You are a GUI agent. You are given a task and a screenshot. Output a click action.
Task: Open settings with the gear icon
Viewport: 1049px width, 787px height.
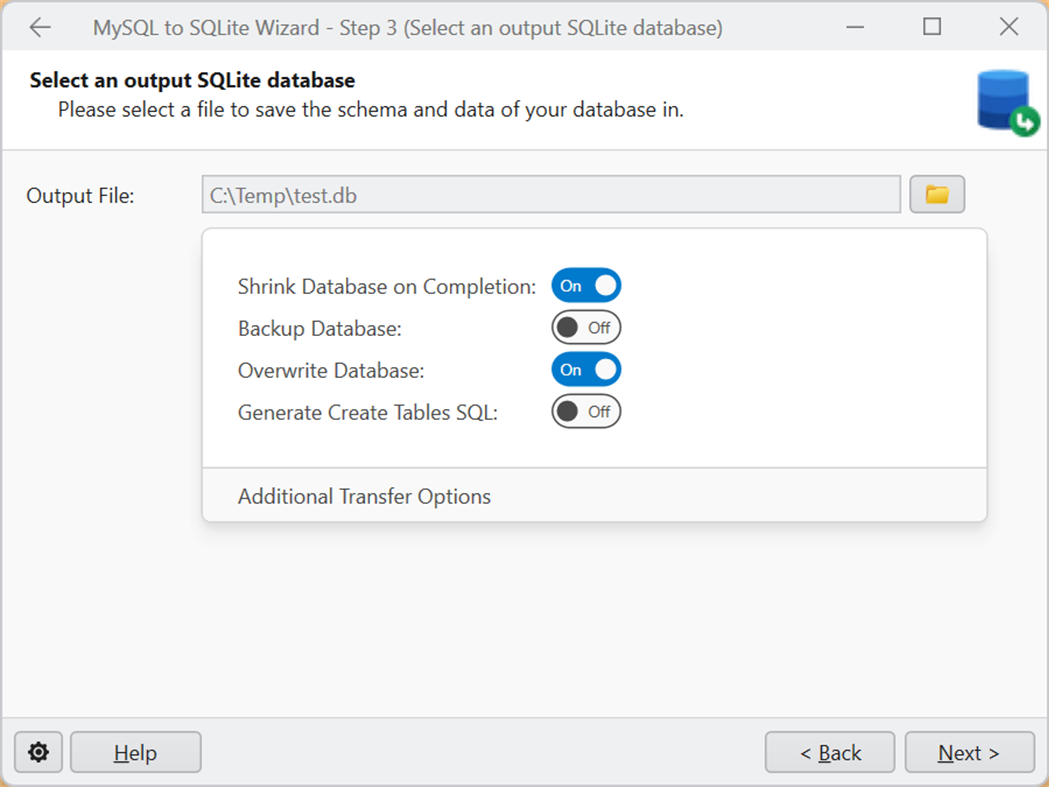(x=39, y=752)
